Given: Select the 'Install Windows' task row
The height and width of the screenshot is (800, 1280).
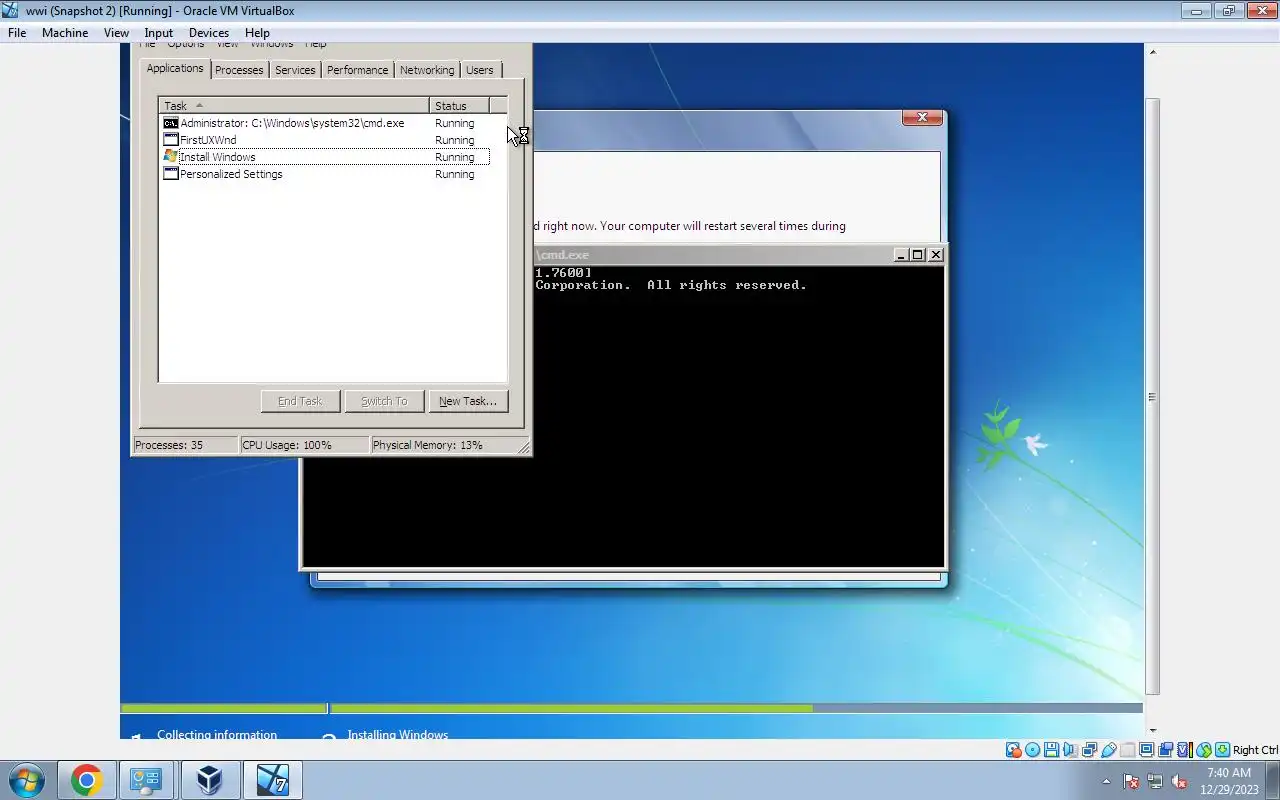Looking at the screenshot, I should (325, 157).
